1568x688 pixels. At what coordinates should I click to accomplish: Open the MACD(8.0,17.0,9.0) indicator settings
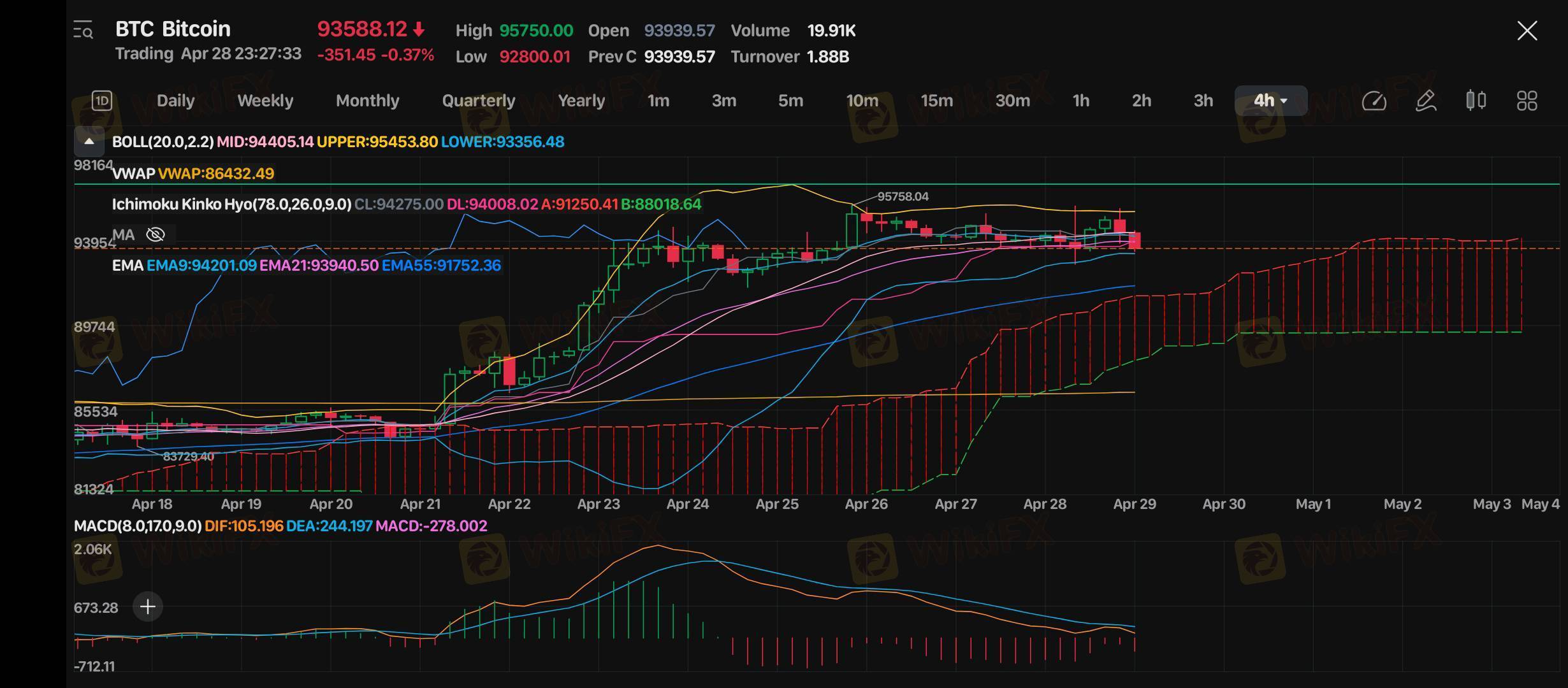(x=138, y=526)
